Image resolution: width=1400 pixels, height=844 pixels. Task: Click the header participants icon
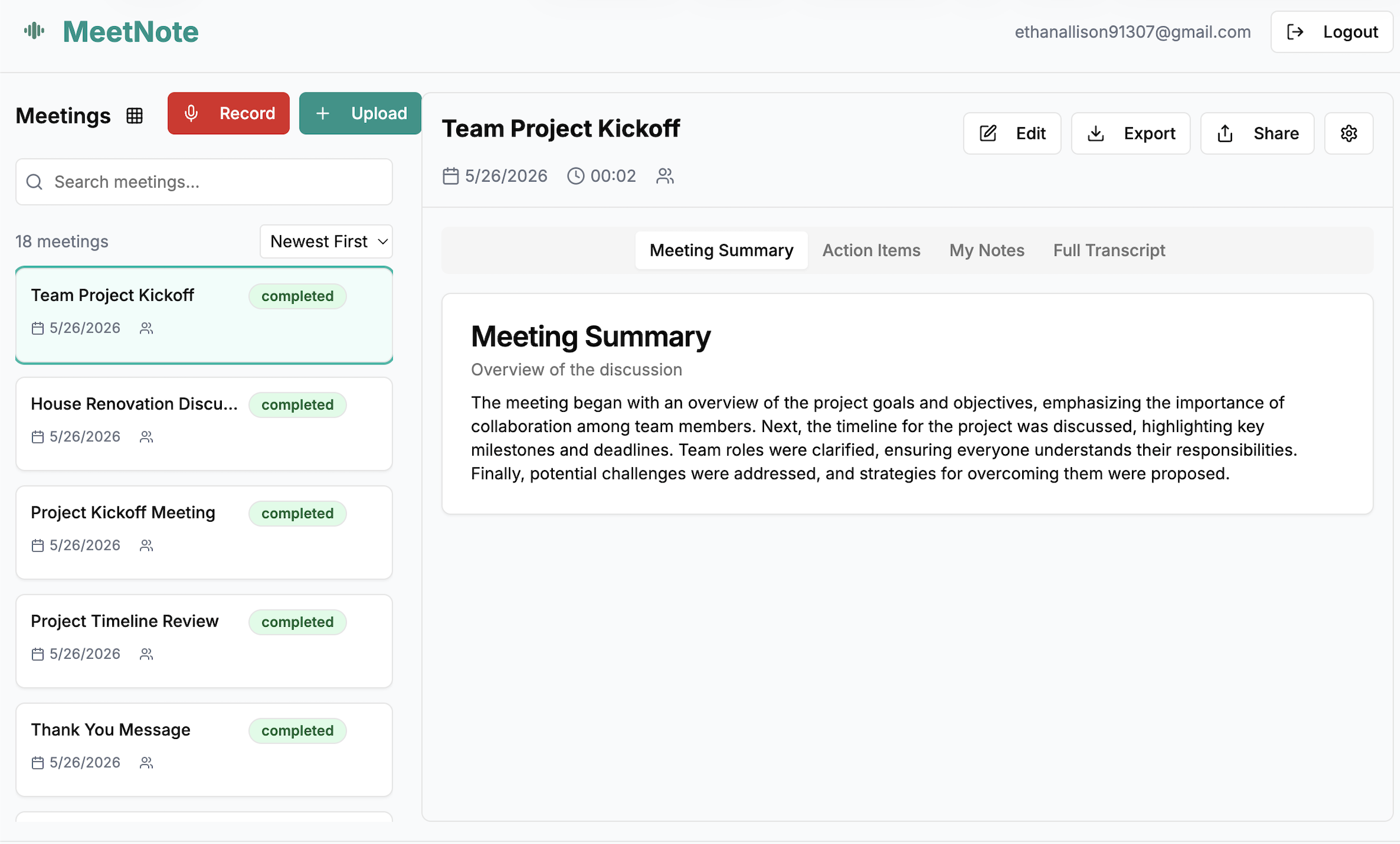[665, 176]
